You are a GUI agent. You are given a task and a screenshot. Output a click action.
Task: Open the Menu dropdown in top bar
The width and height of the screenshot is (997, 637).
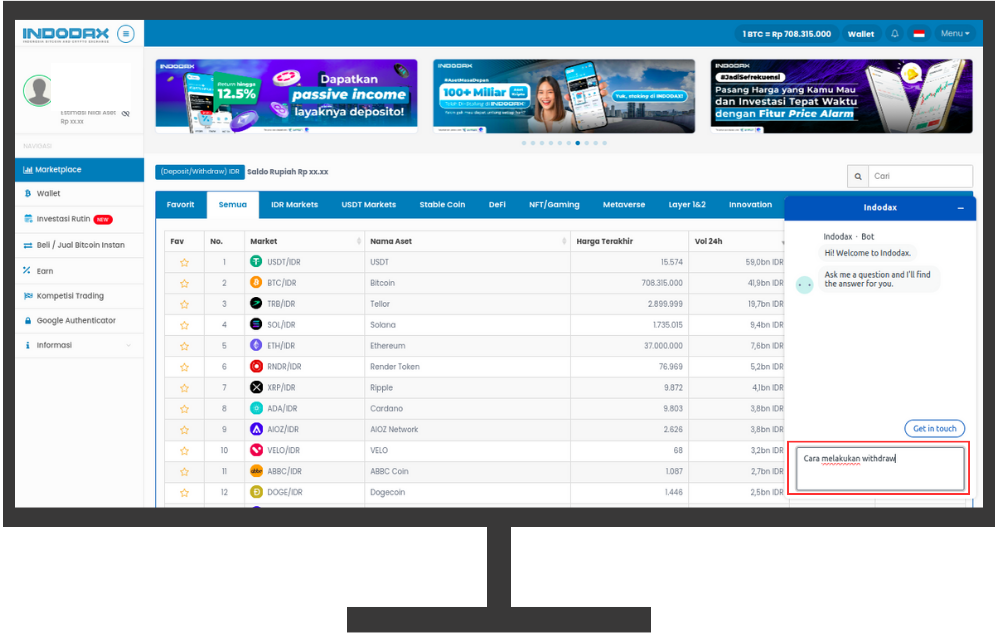tap(954, 34)
